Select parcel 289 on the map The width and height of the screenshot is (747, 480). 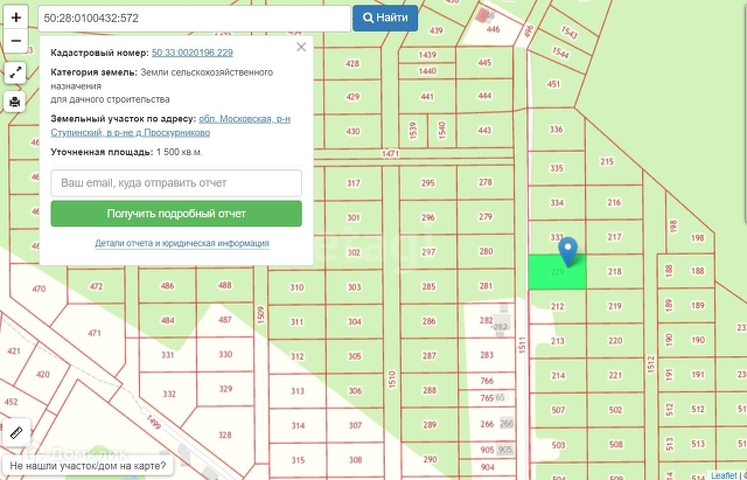(430, 425)
